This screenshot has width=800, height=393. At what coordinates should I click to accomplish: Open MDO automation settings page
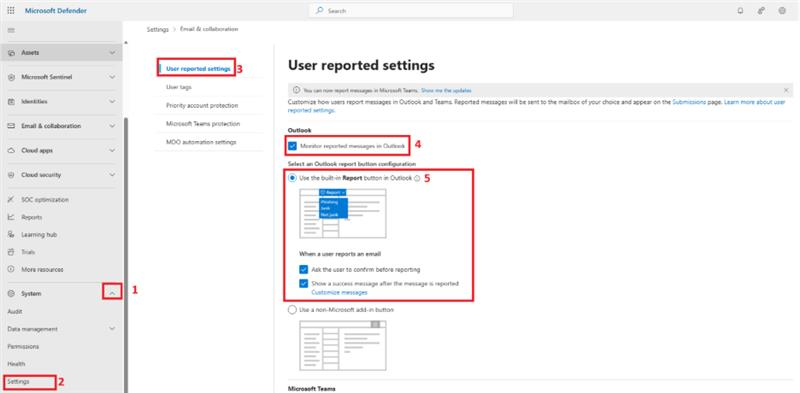point(201,142)
